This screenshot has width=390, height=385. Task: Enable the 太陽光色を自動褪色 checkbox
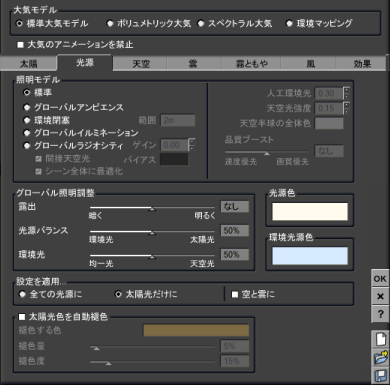click(22, 316)
